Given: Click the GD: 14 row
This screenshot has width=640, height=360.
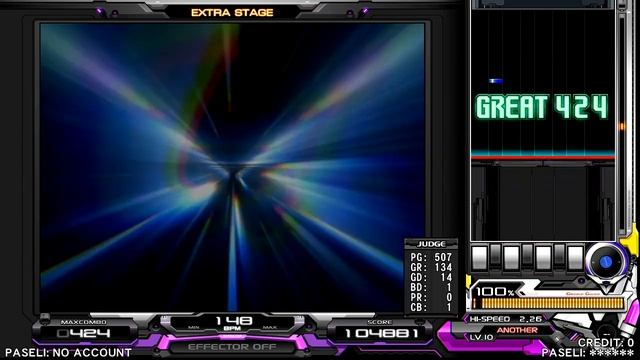Looking at the screenshot, I should tap(431, 278).
